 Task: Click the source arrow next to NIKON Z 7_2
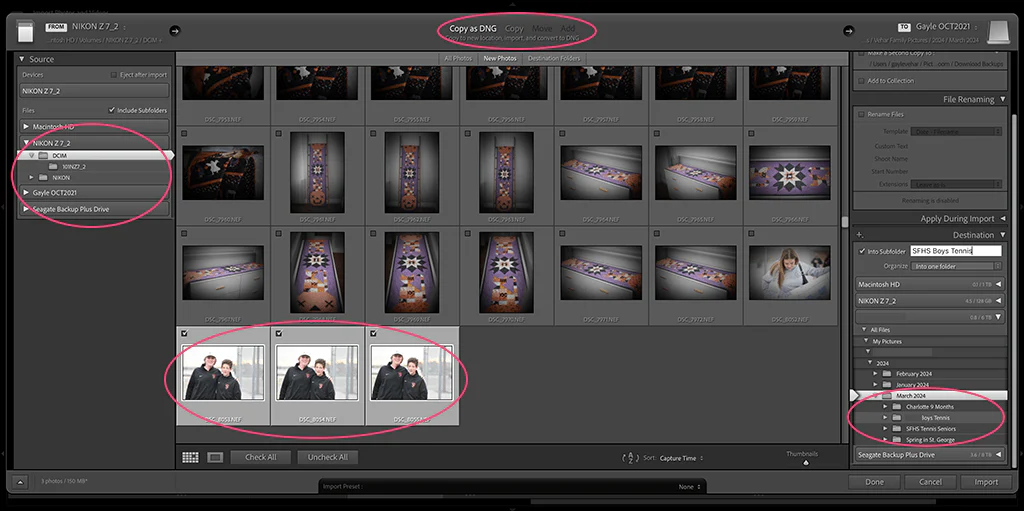point(174,30)
